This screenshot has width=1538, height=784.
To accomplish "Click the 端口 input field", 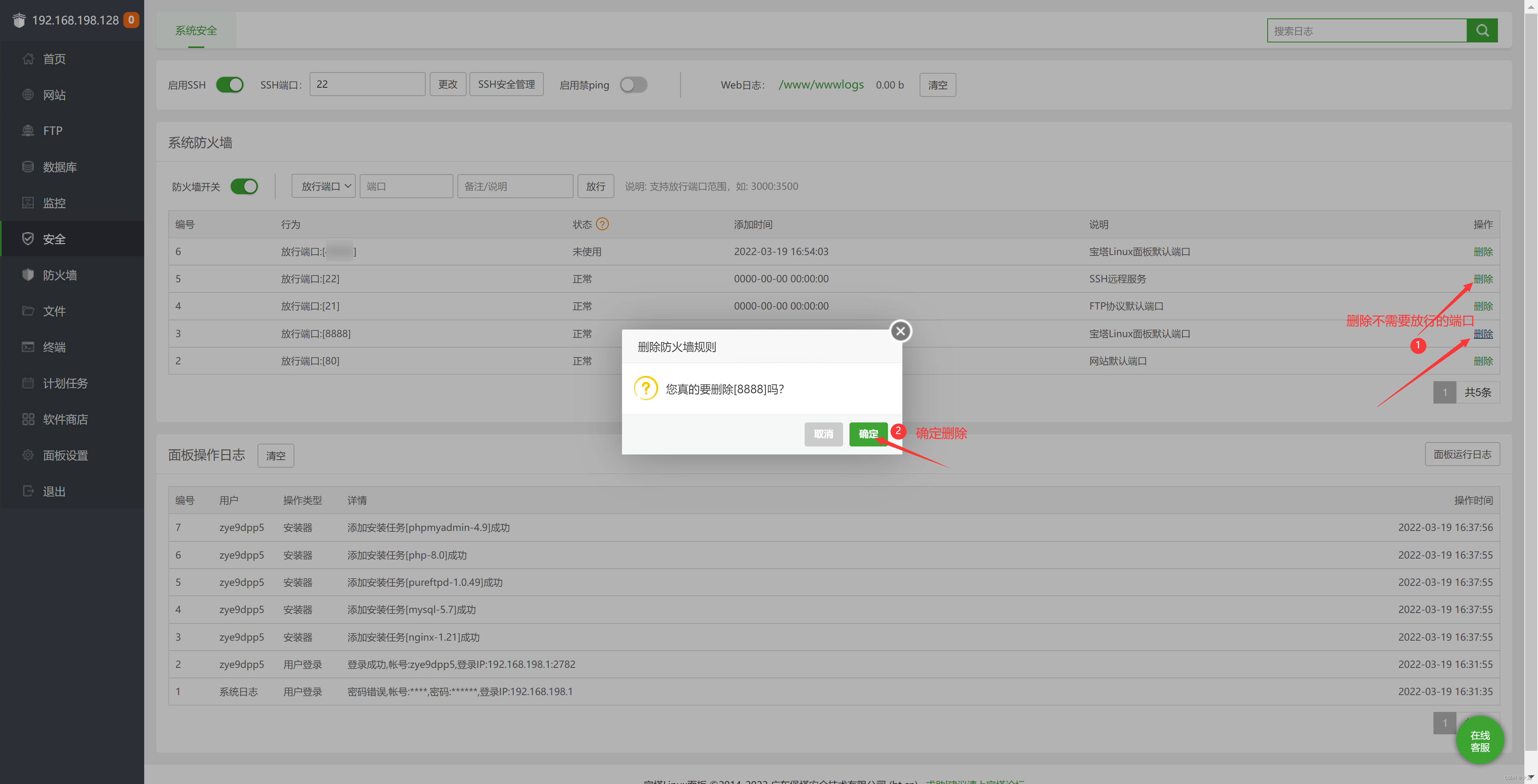I will click(x=406, y=186).
